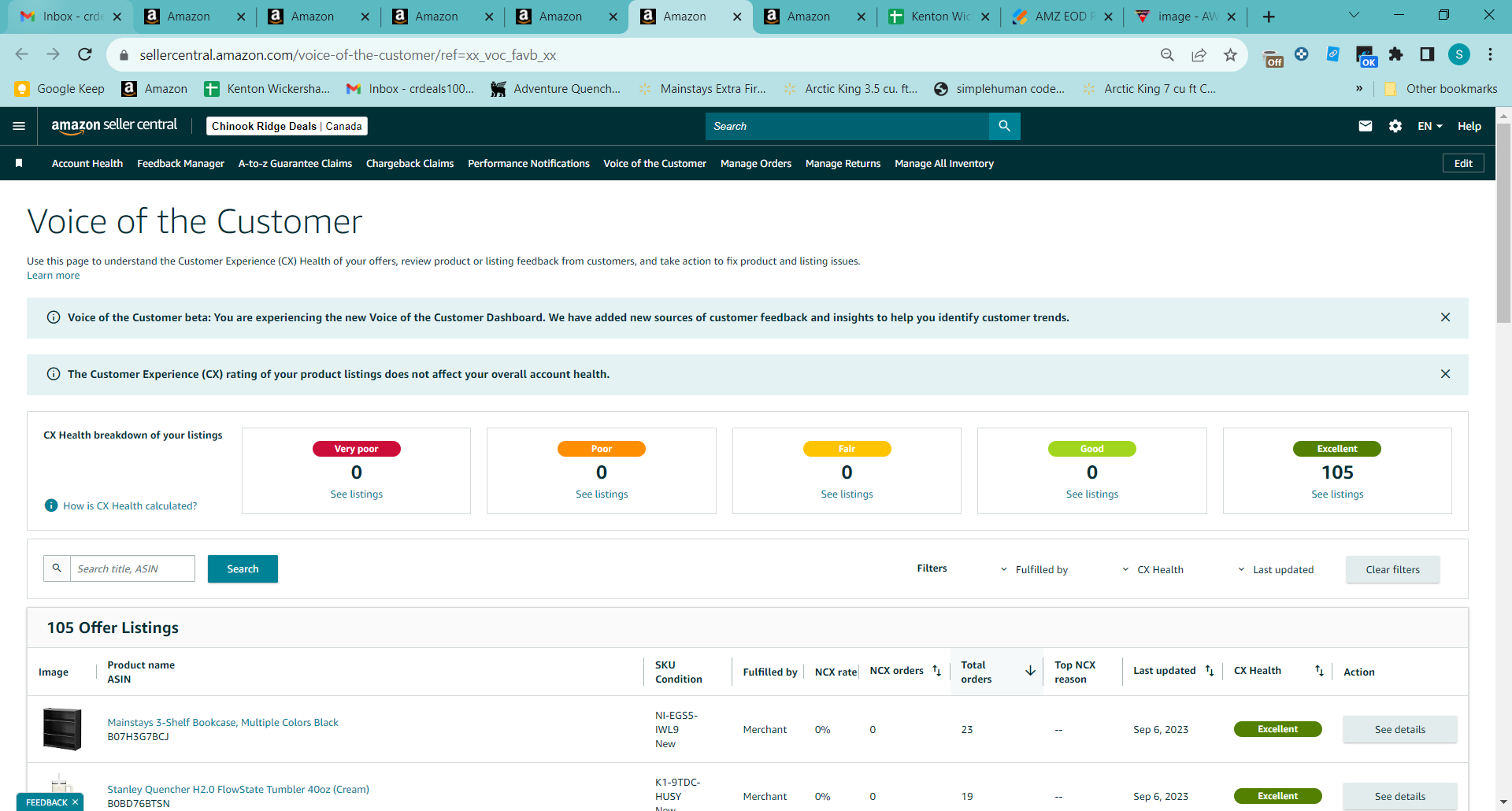
Task: Open the Chinook Ridge Deals Canada account switcher
Action: pyautogui.click(x=287, y=126)
